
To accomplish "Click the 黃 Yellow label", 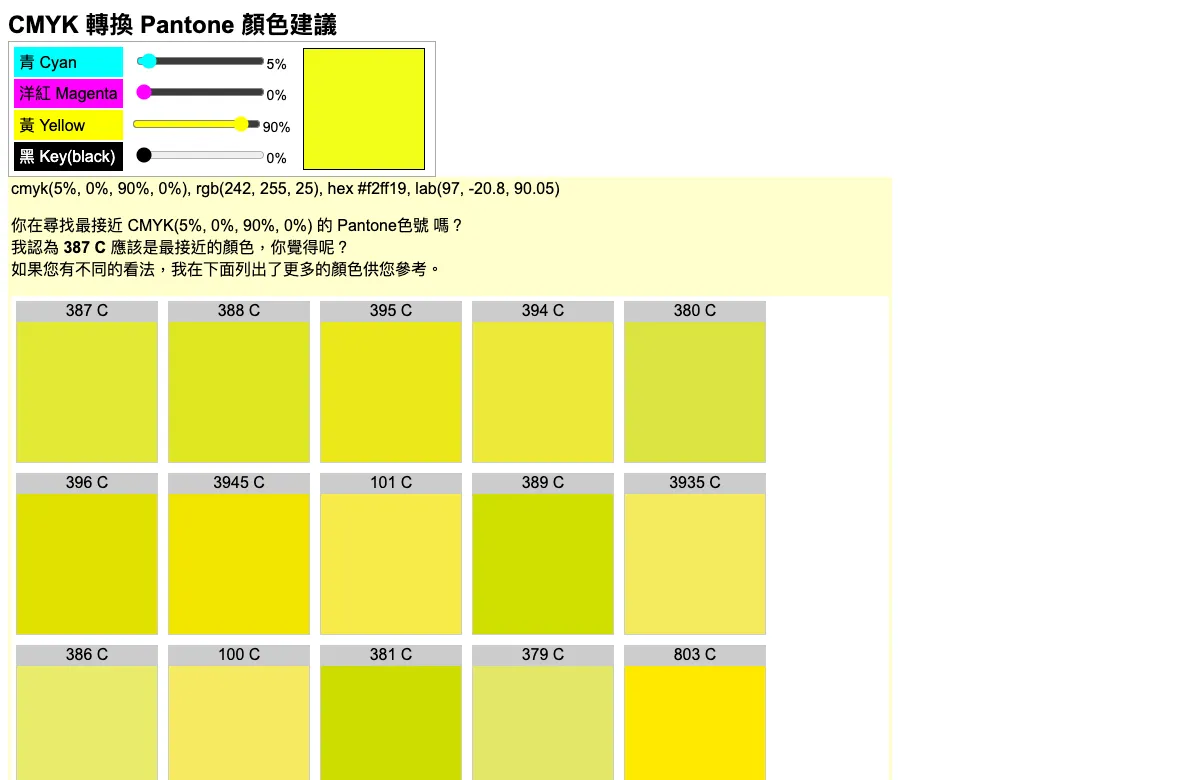I will (68, 125).
